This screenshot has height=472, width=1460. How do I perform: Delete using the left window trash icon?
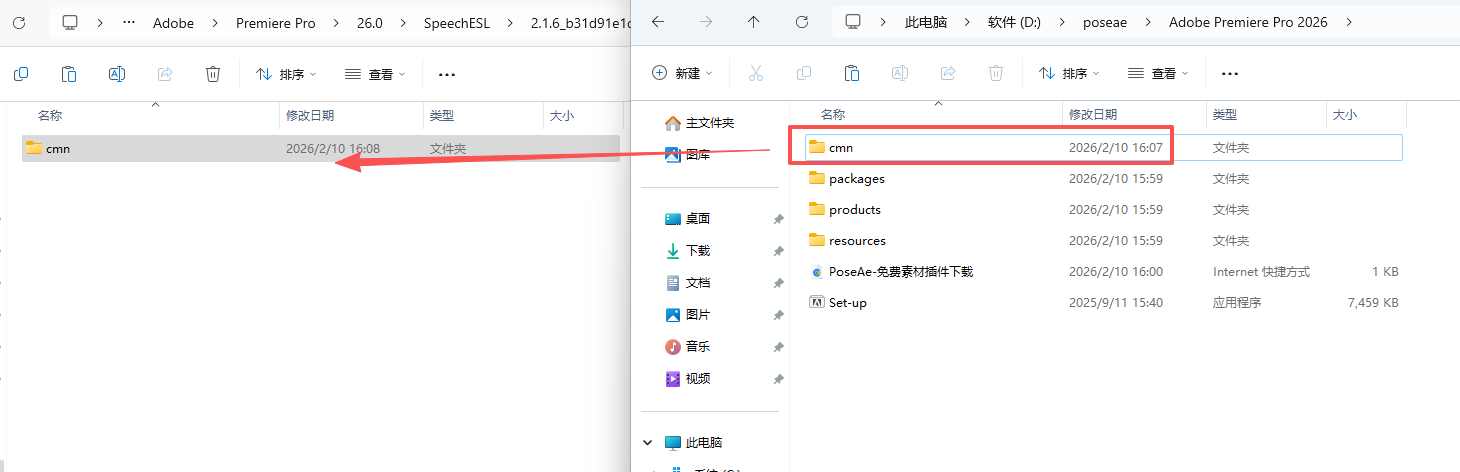213,74
